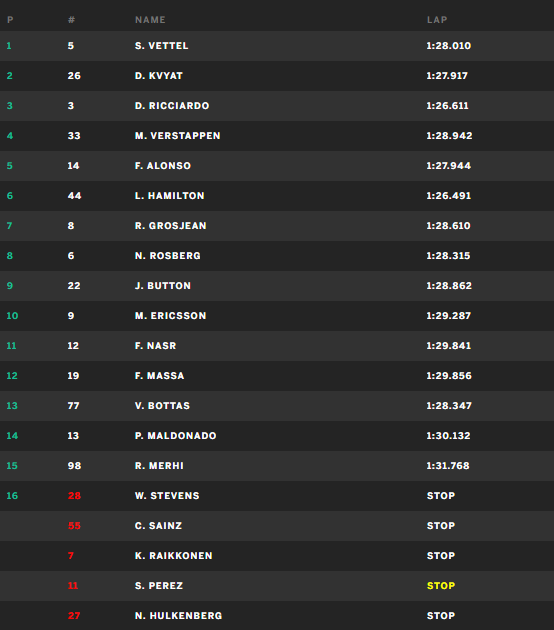Click N. Rosberg position 8
Screen dimensions: 554x630
[10, 256]
